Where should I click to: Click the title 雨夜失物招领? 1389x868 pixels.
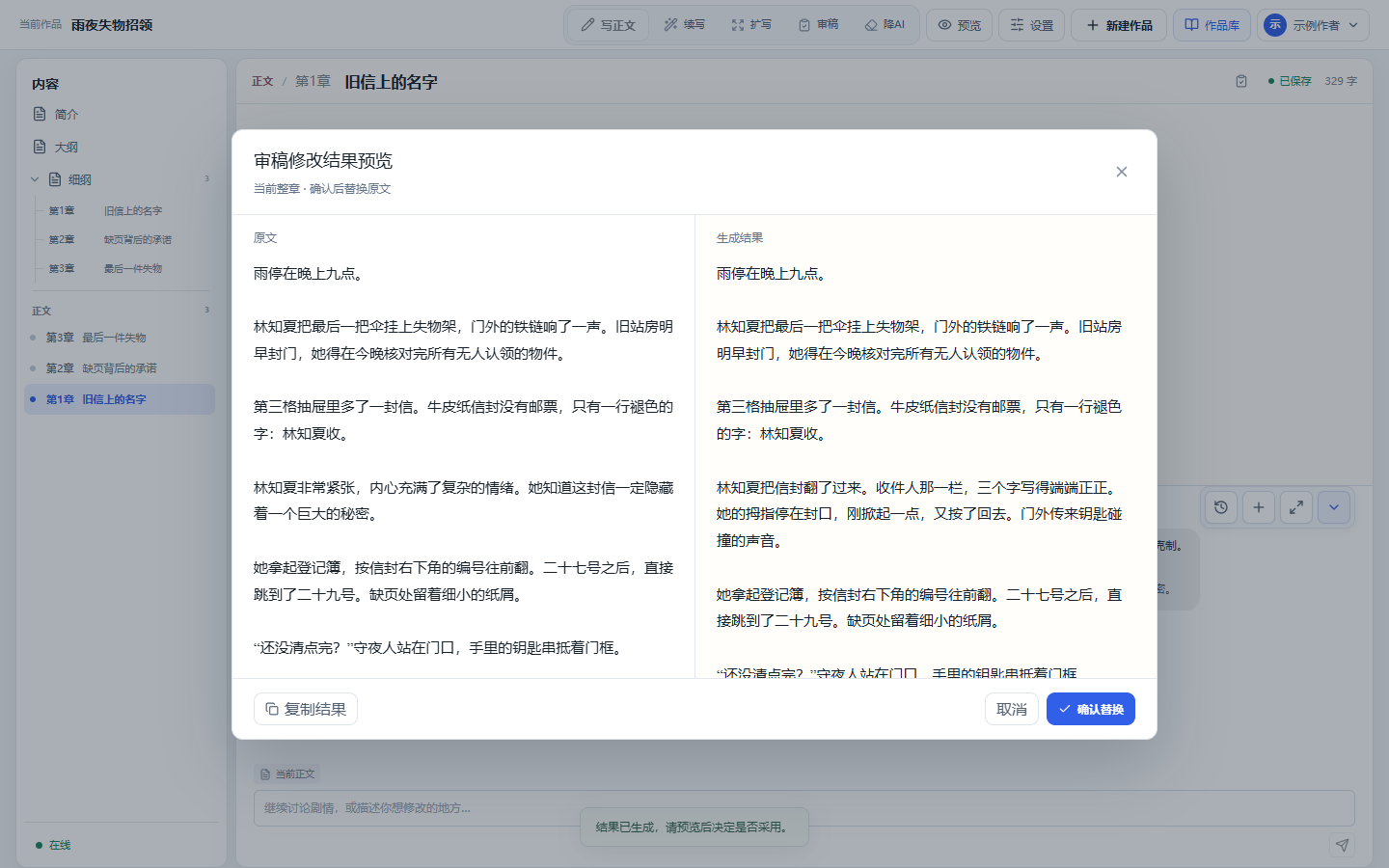pyautogui.click(x=112, y=25)
